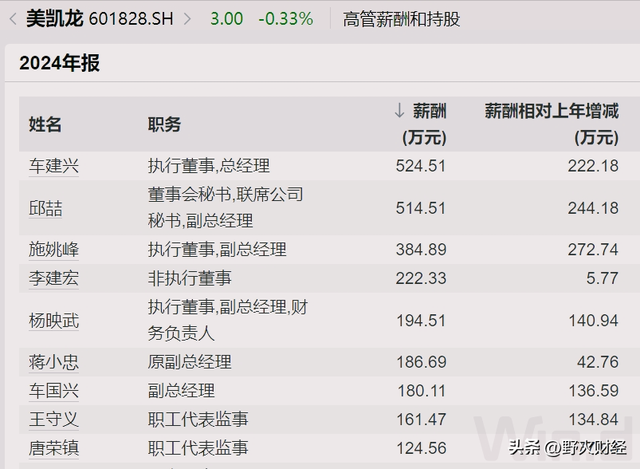This screenshot has width=640, height=469.
Task: Click the salary value 161.47
Action: (x=421, y=419)
